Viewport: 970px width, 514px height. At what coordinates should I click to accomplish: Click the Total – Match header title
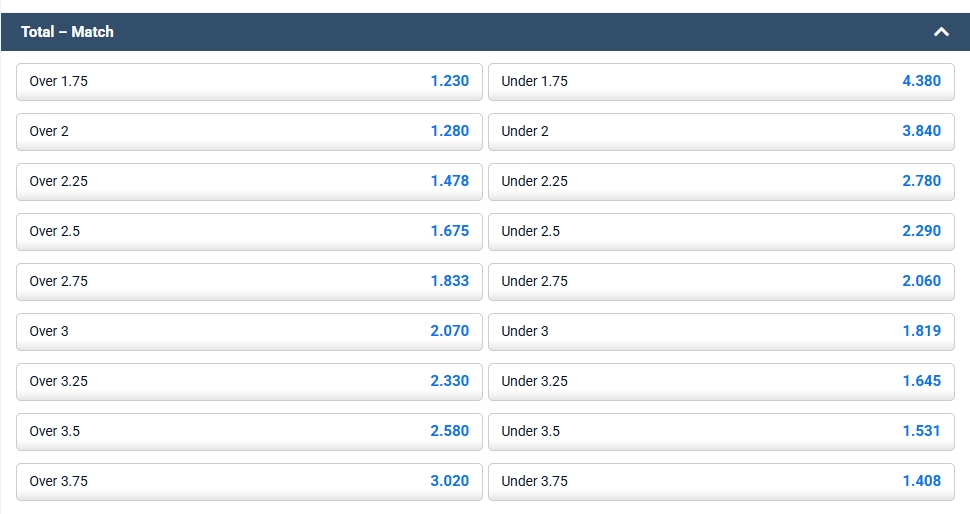(x=67, y=32)
